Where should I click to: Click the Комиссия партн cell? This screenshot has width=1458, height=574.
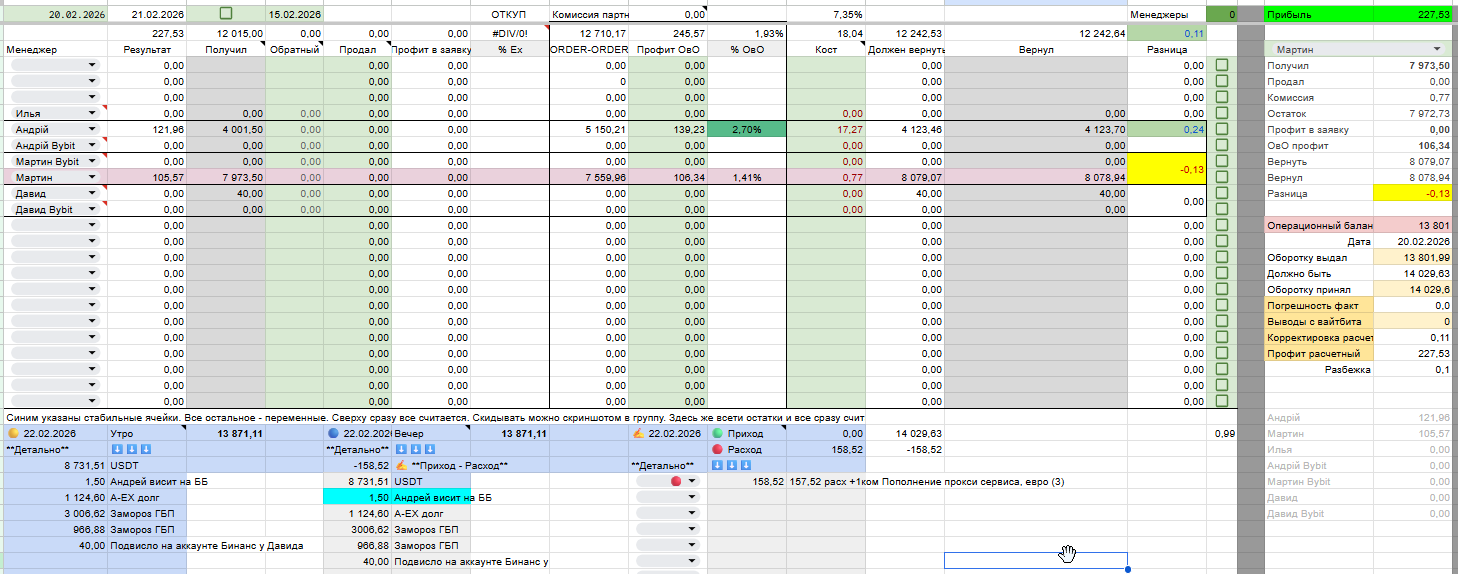click(x=589, y=14)
